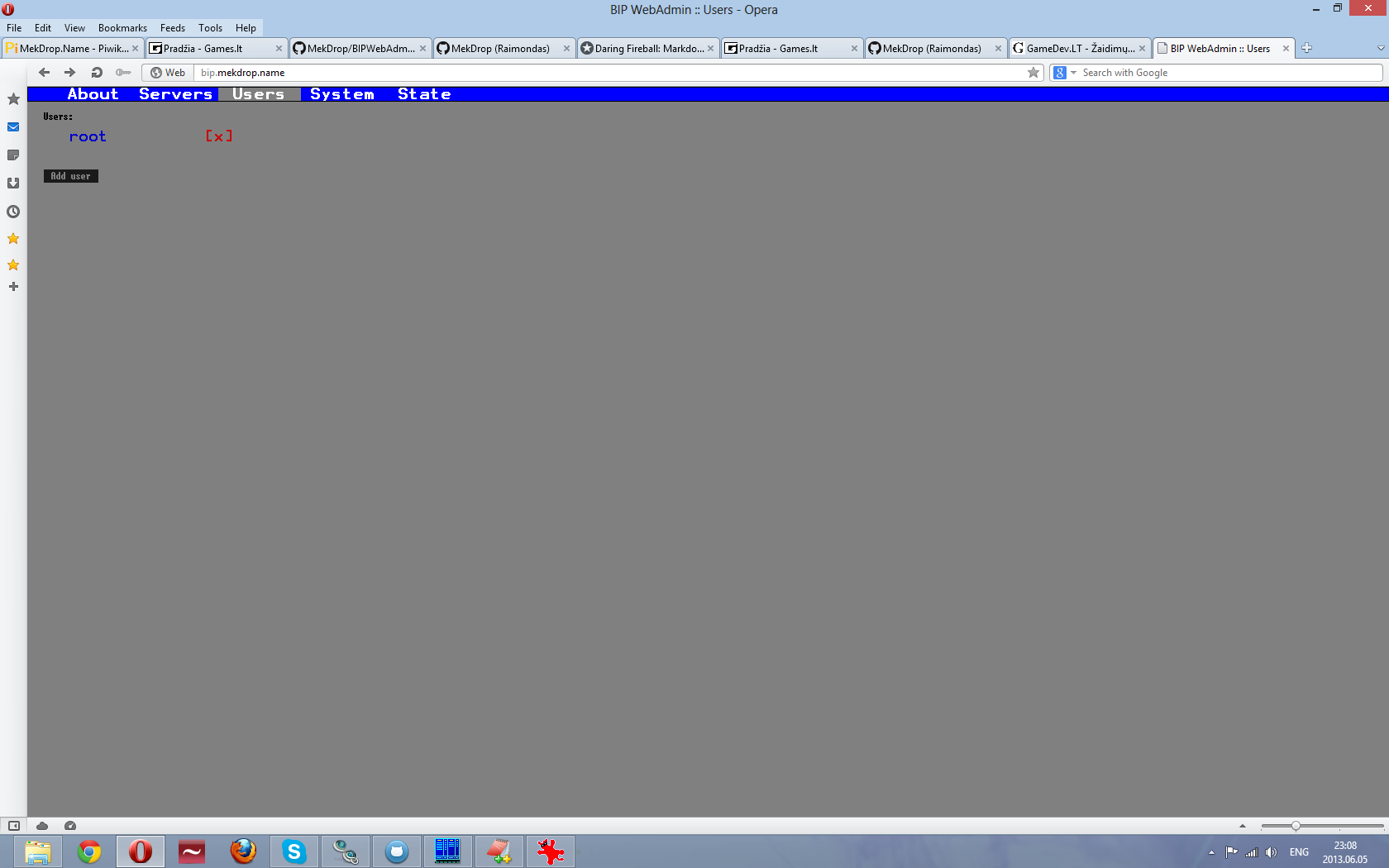Open the Bookmarks sidebar panel star icon

13,99
